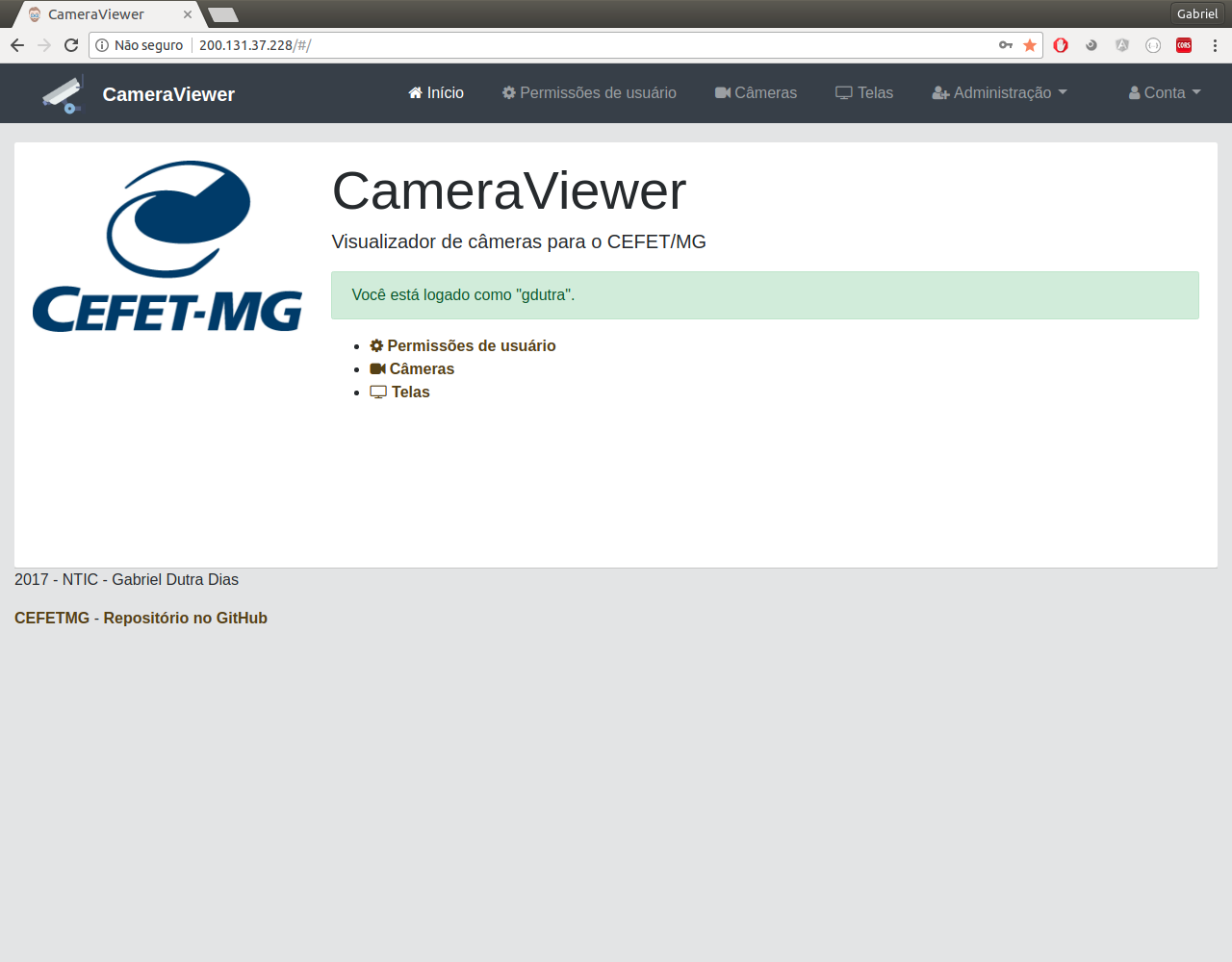Click the Angular extension icon in toolbar

point(1122,45)
